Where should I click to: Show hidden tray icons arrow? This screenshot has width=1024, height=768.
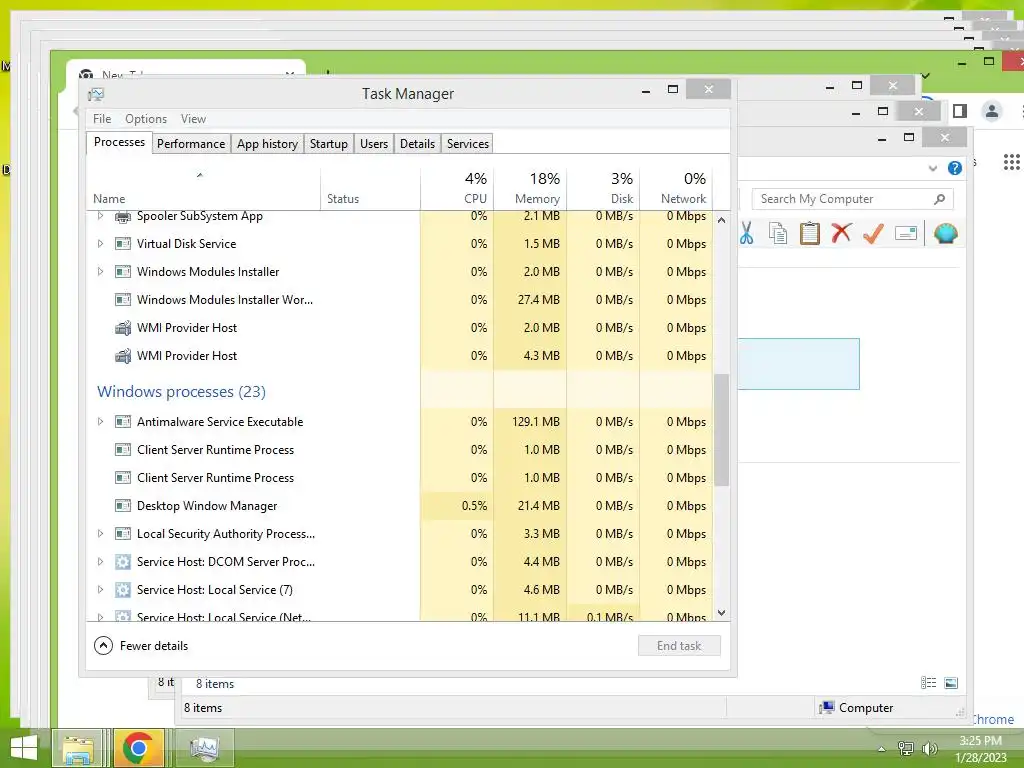tap(882, 749)
